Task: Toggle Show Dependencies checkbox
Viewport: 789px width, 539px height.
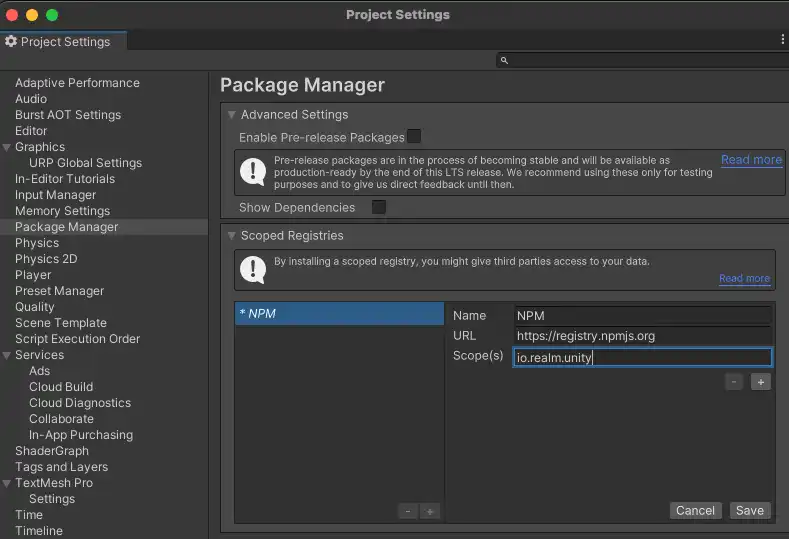Action: tap(379, 207)
